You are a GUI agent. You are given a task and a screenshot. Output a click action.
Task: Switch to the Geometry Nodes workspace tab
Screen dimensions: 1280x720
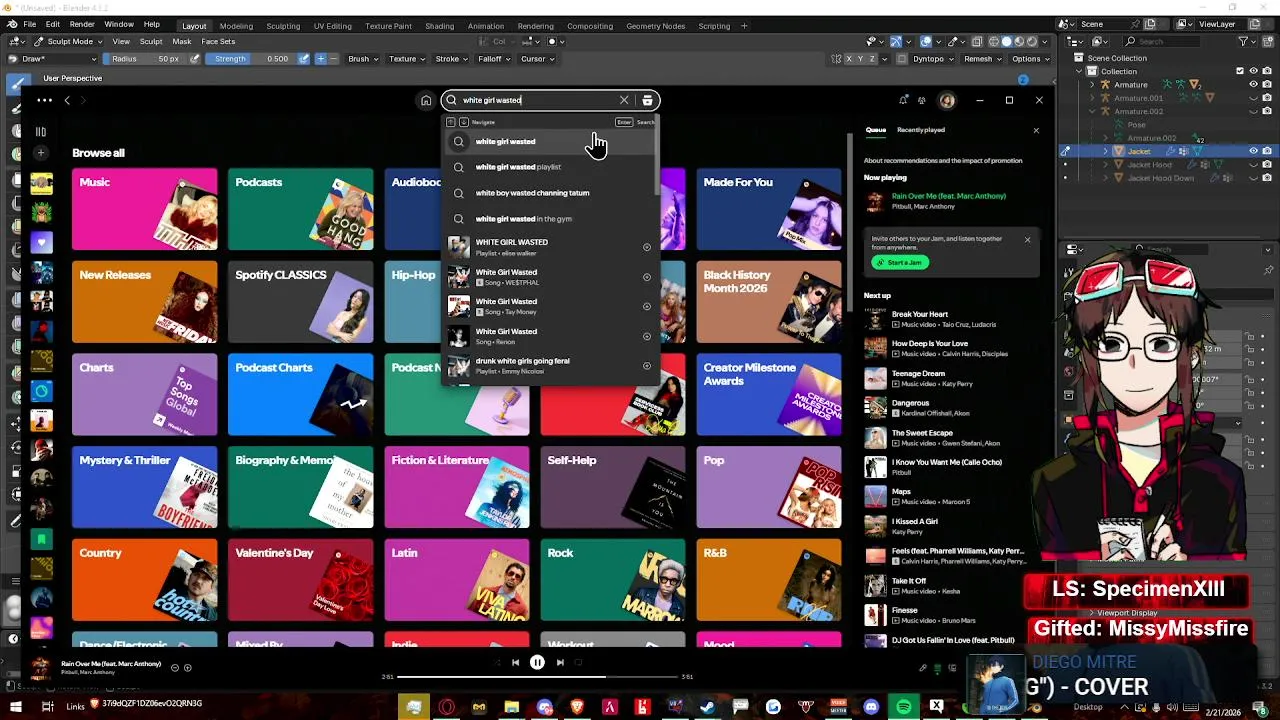656,26
